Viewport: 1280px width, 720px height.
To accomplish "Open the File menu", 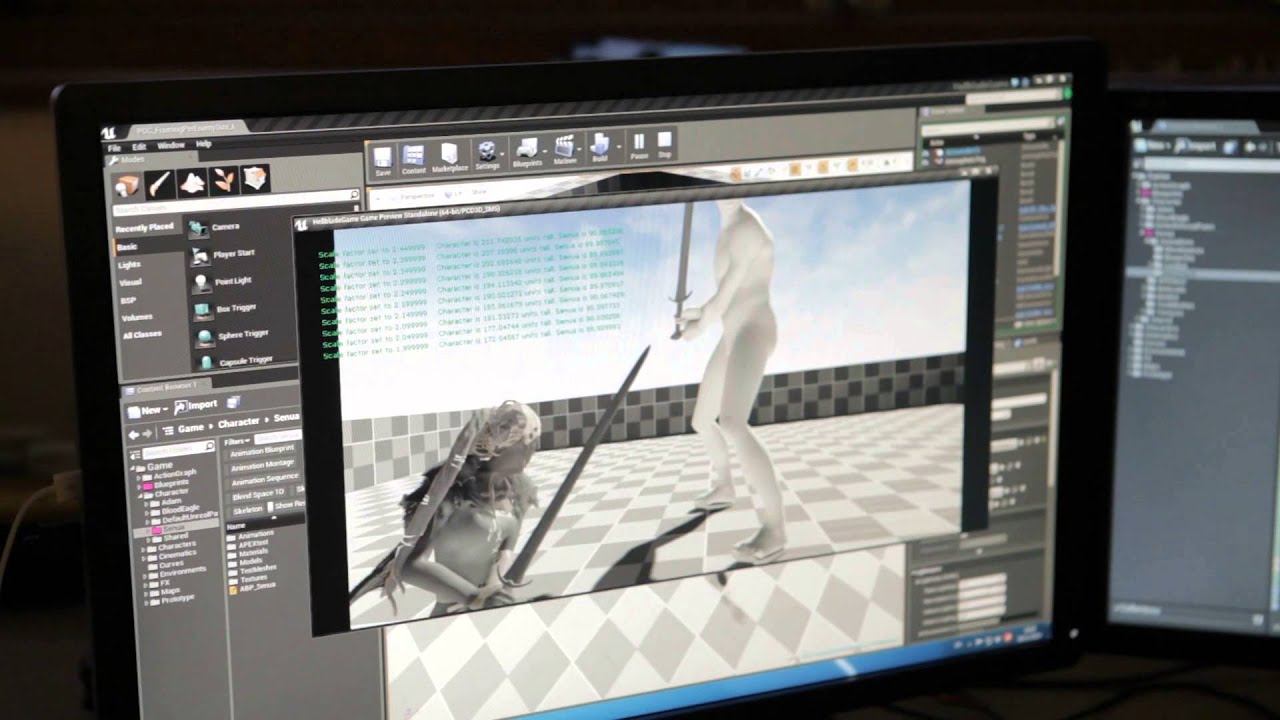I will tap(115, 148).
